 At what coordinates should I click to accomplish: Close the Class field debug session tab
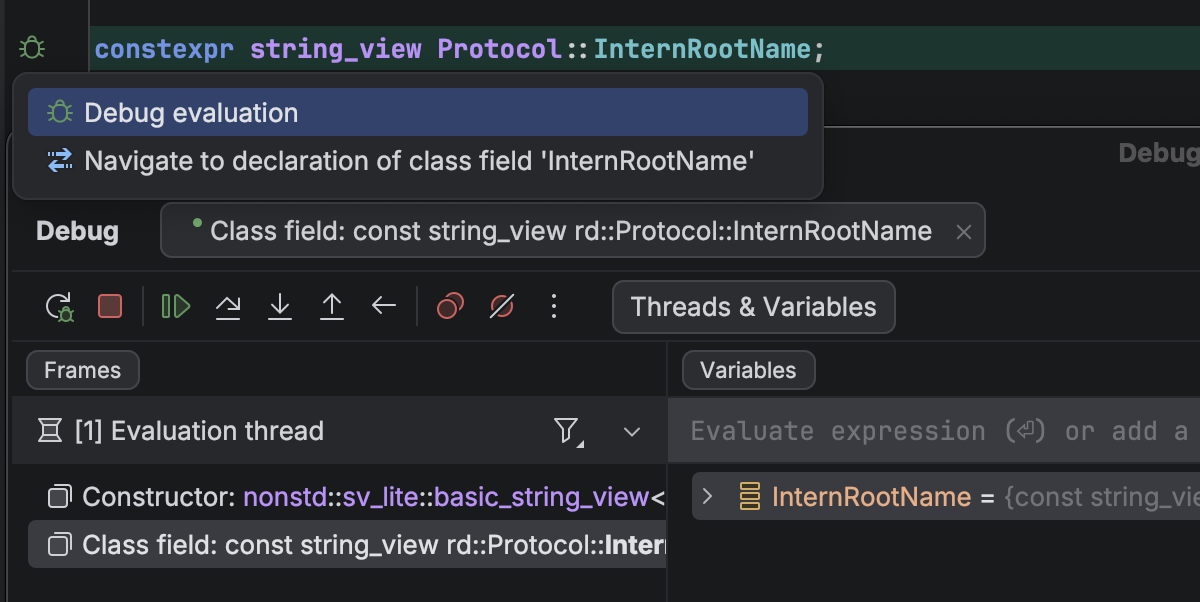[x=963, y=232]
